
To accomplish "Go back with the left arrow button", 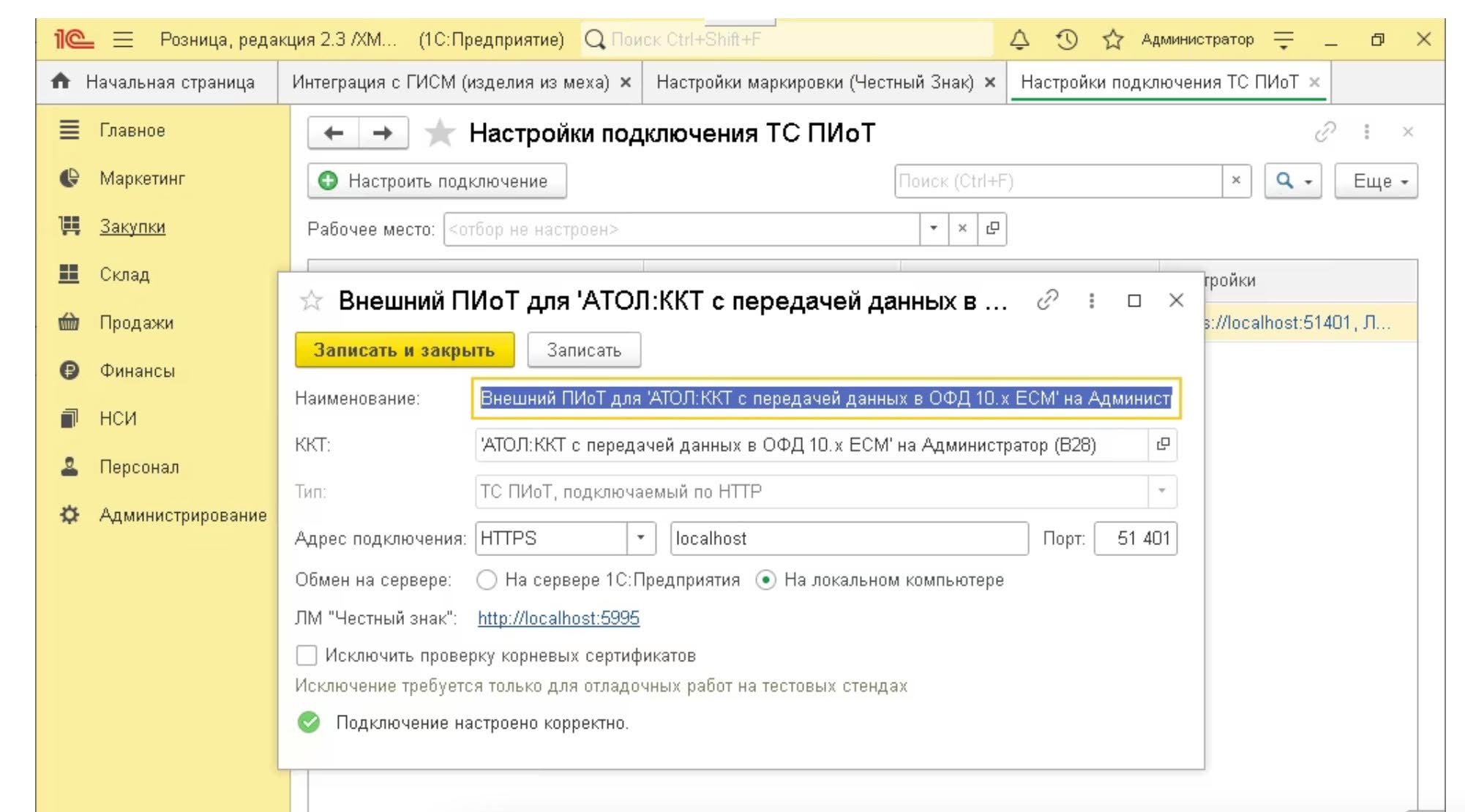I will tap(334, 133).
